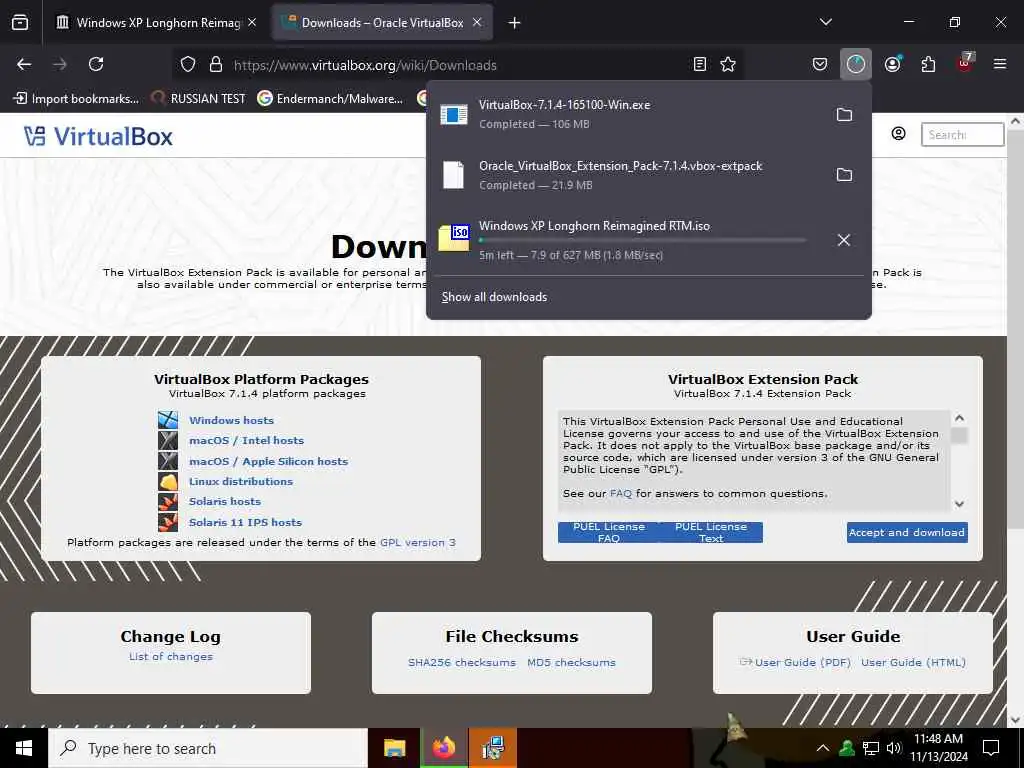Click the taskbar search box
Viewport: 1024px width, 768px height.
pos(208,748)
